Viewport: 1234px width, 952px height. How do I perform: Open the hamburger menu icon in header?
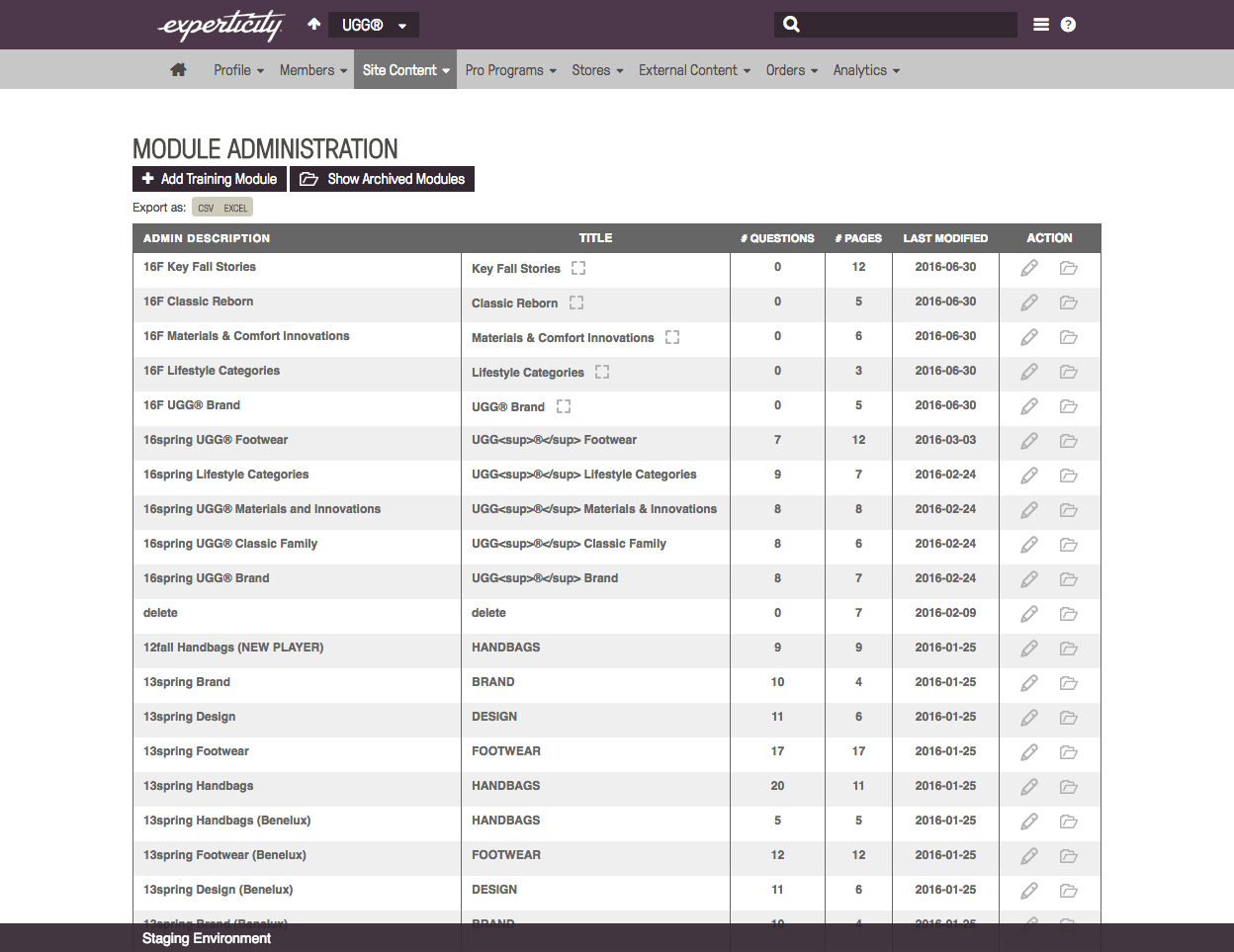coord(1041,25)
